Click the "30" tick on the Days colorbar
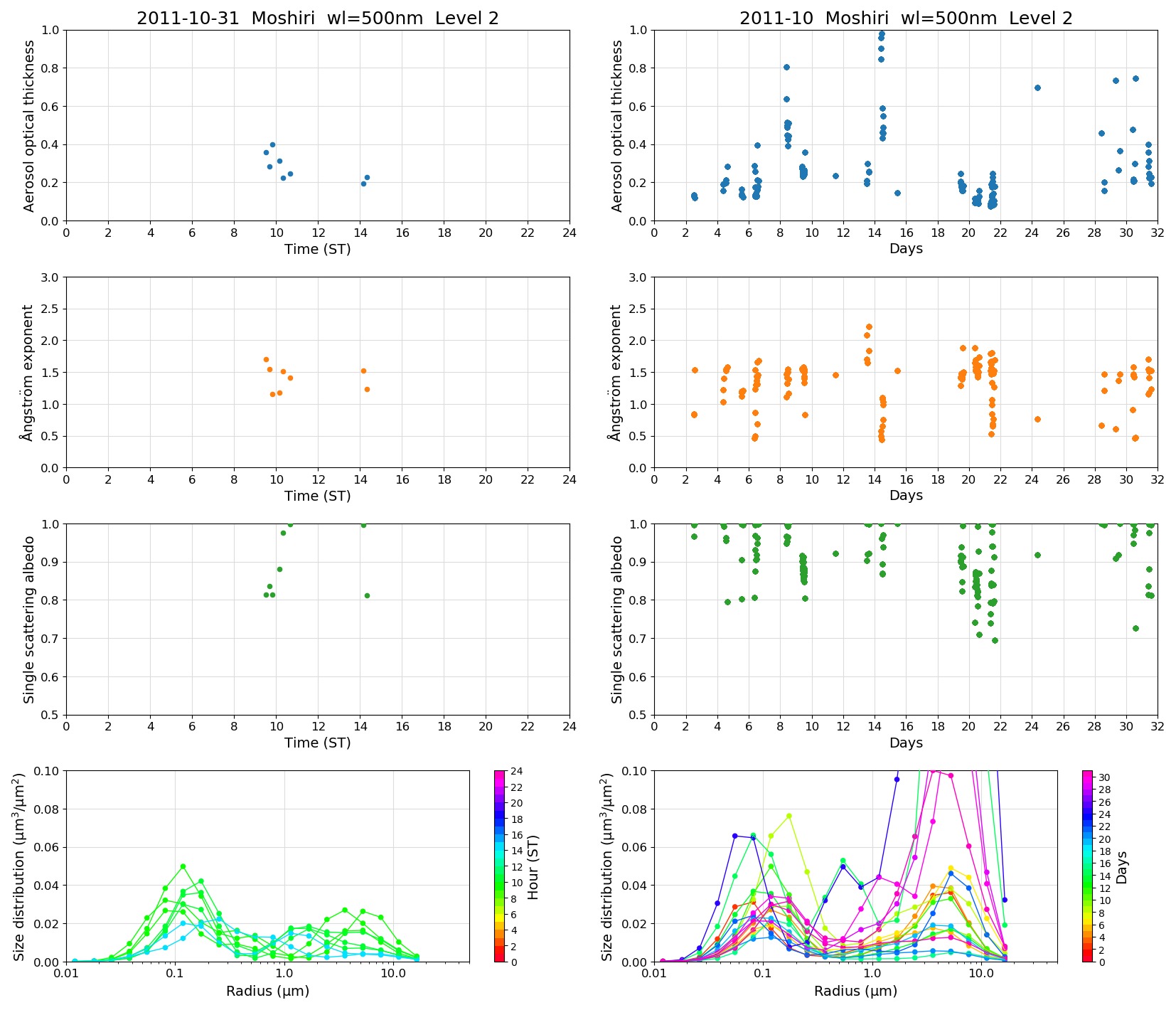The width and height of the screenshot is (1176, 1010). point(1105,777)
